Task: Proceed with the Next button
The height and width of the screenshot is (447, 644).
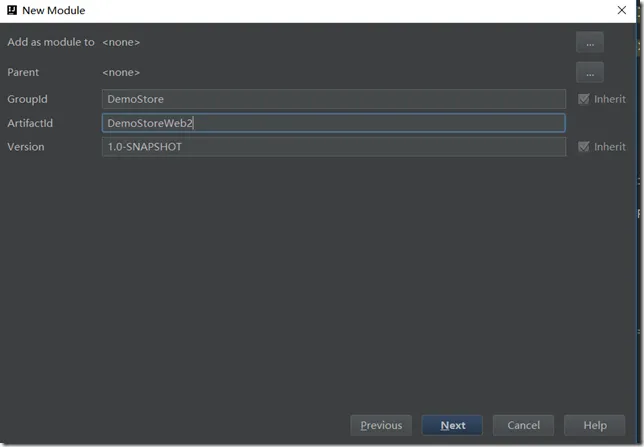Action: 452,425
